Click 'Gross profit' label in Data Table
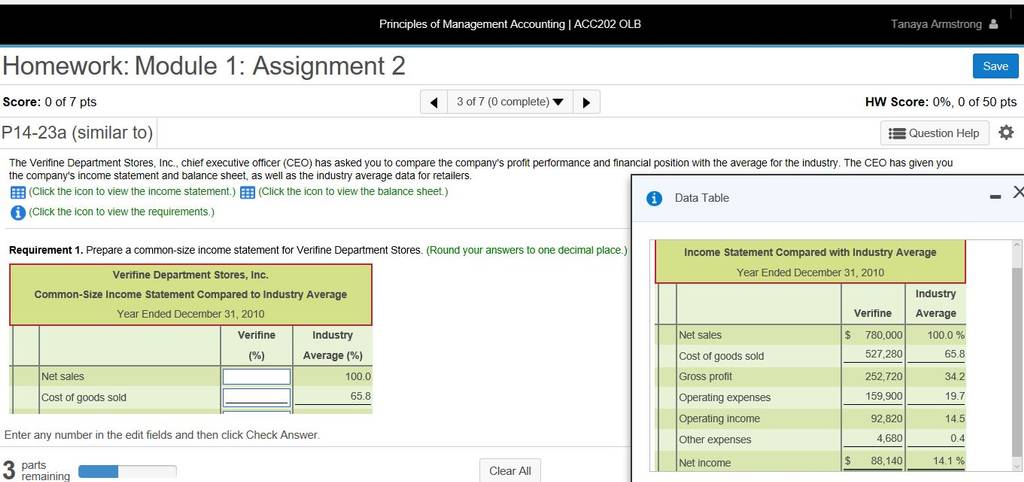Viewport: 1024px width, 482px height. coord(706,377)
